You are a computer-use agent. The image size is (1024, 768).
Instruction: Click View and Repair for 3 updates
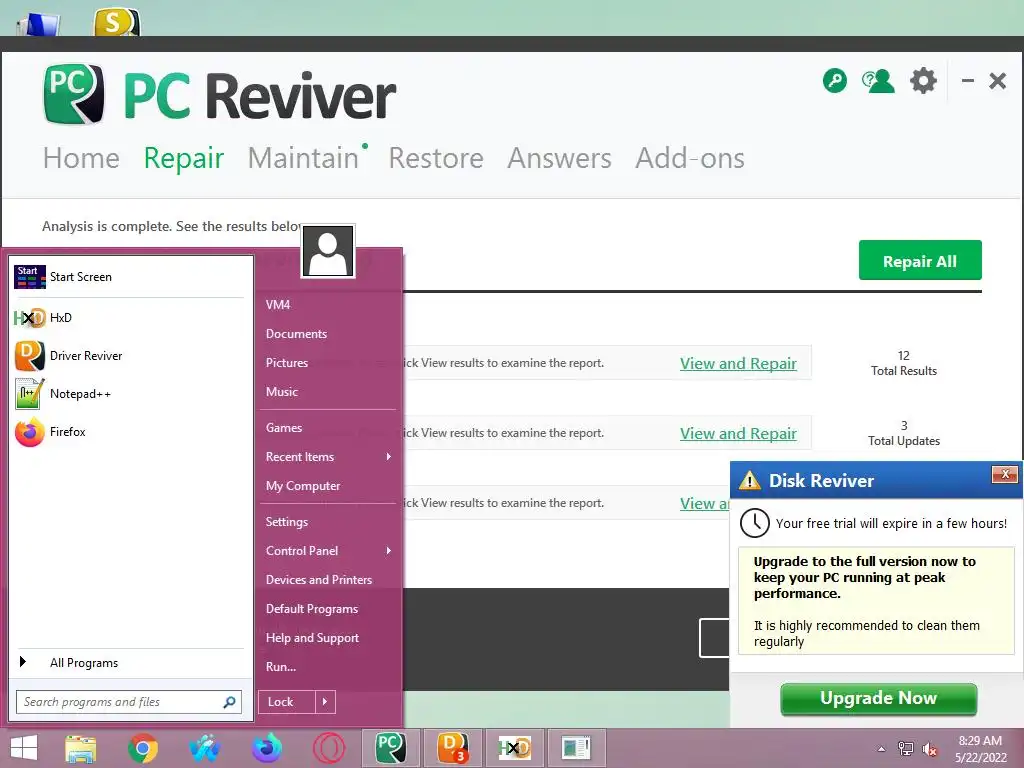738,434
